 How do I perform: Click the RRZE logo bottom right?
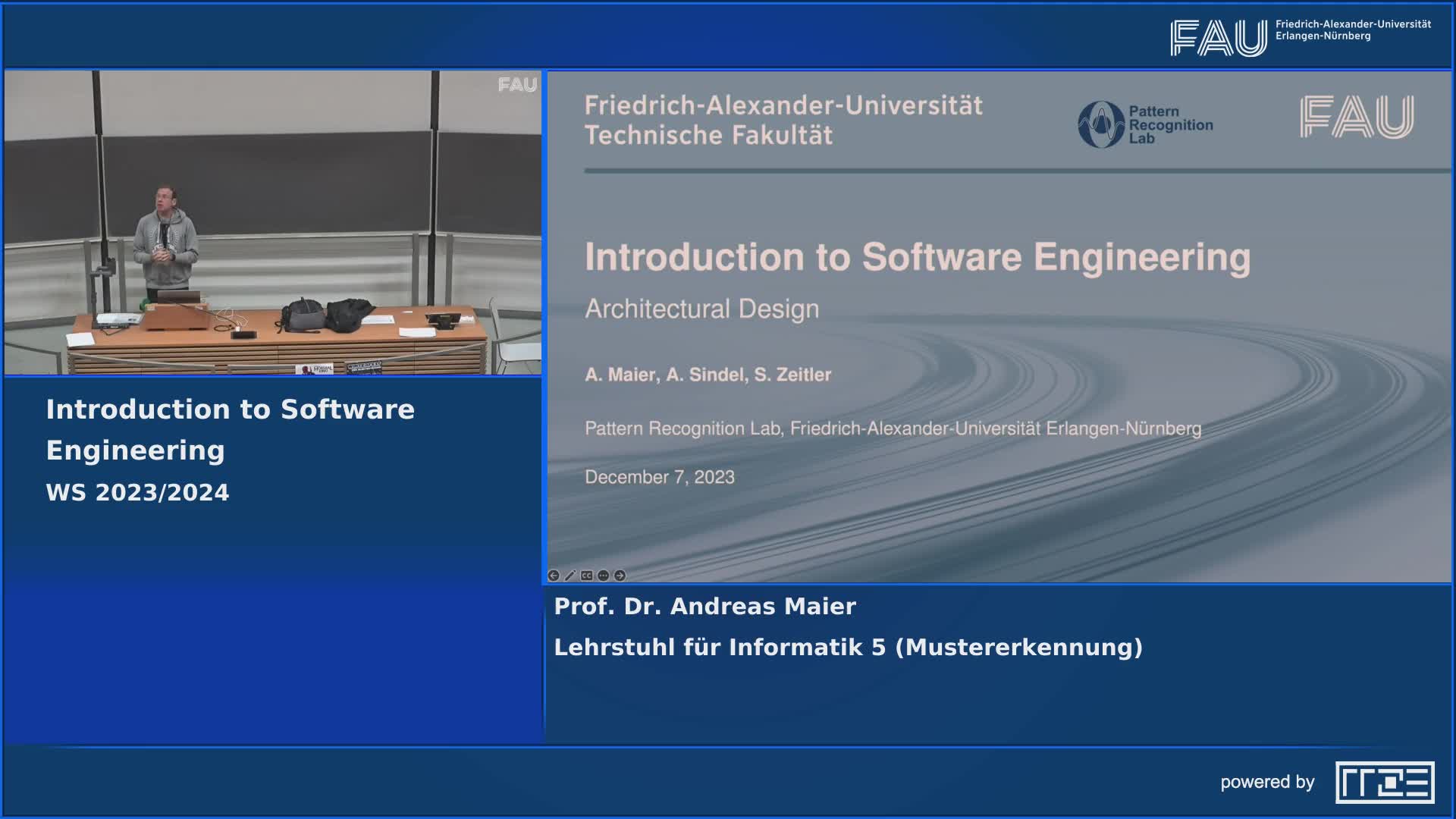[1385, 782]
